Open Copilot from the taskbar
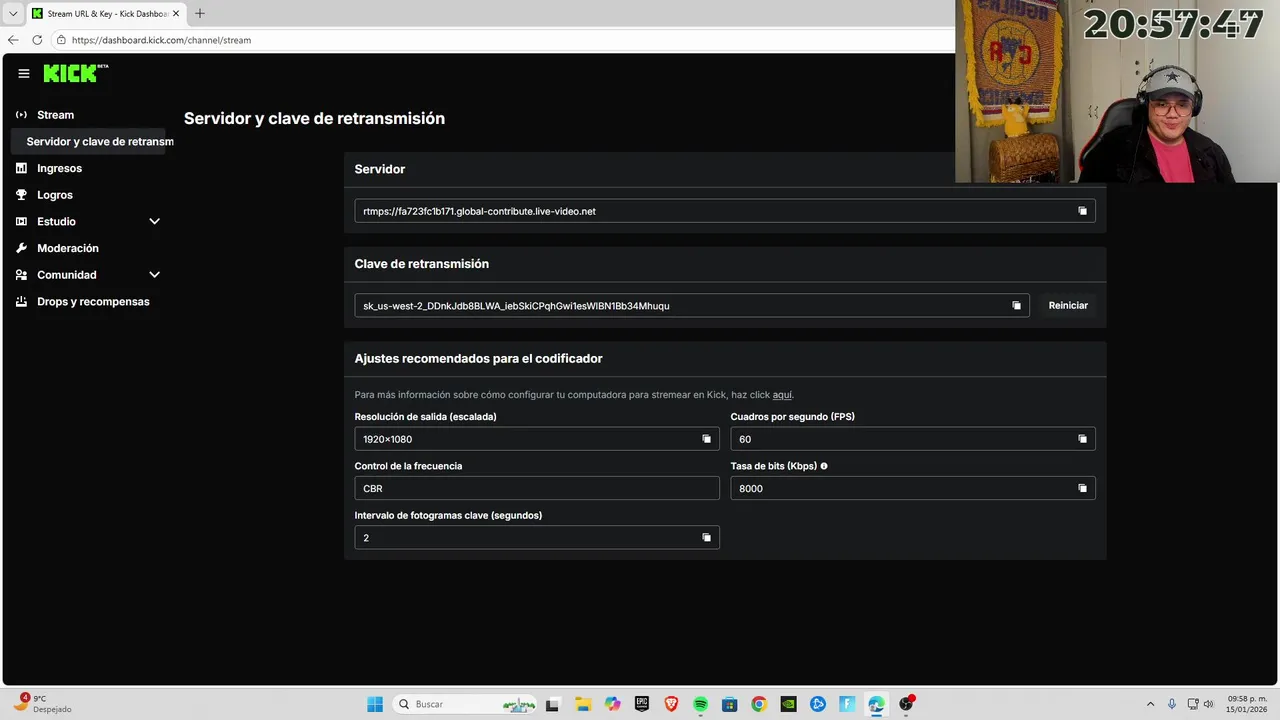 point(612,704)
